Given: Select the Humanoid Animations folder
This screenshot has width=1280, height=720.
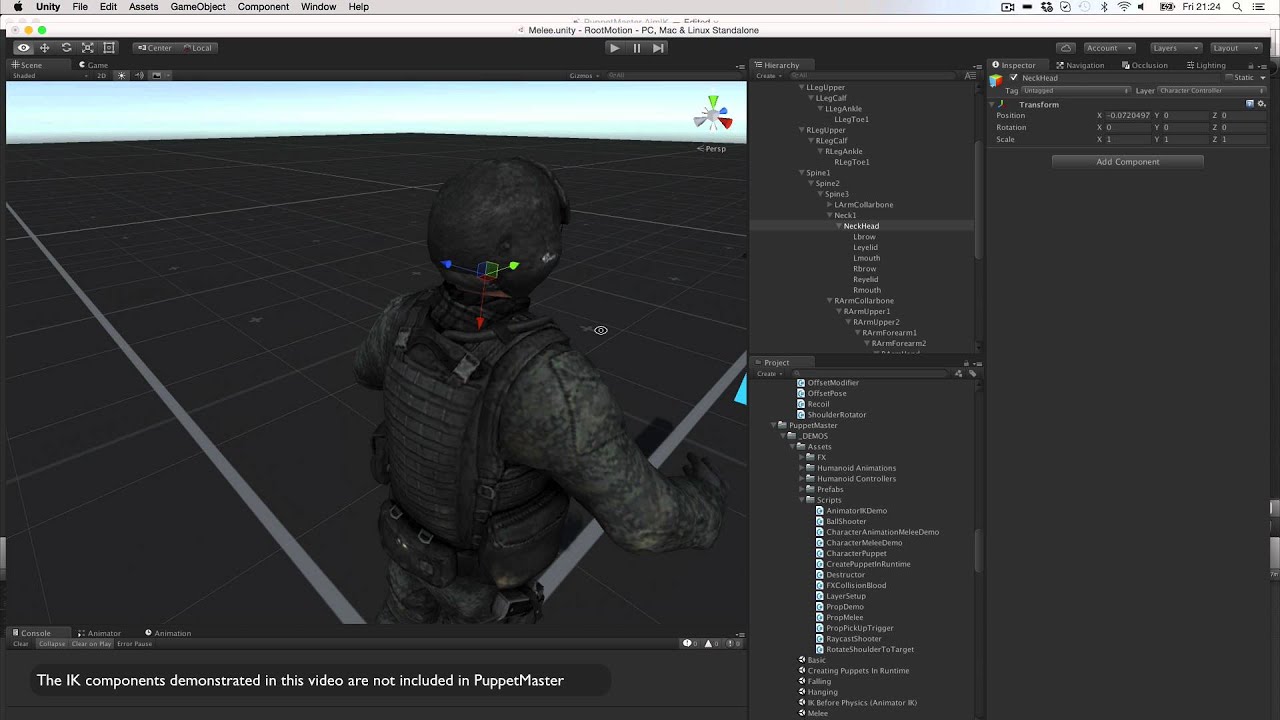Looking at the screenshot, I should [855, 468].
